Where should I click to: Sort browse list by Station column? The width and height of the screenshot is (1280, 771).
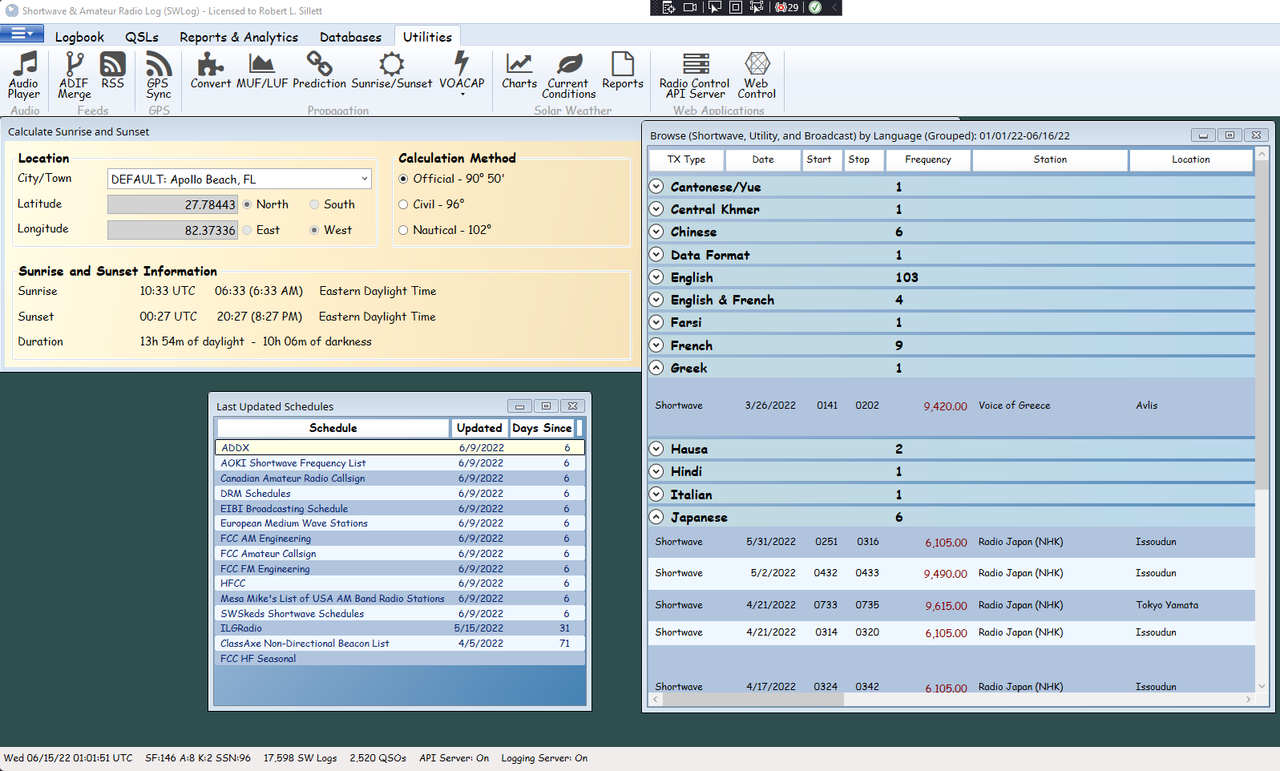click(1050, 159)
